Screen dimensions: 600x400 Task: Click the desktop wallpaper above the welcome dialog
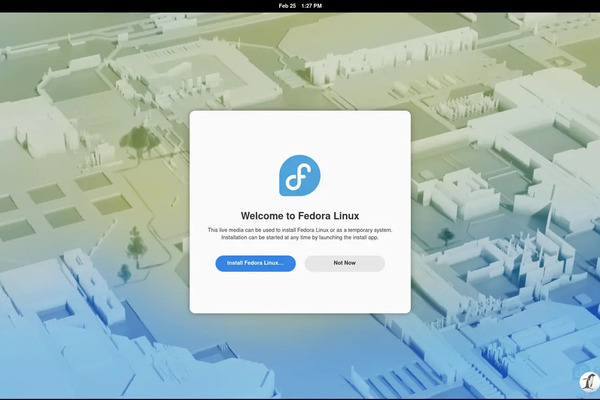tap(300, 60)
